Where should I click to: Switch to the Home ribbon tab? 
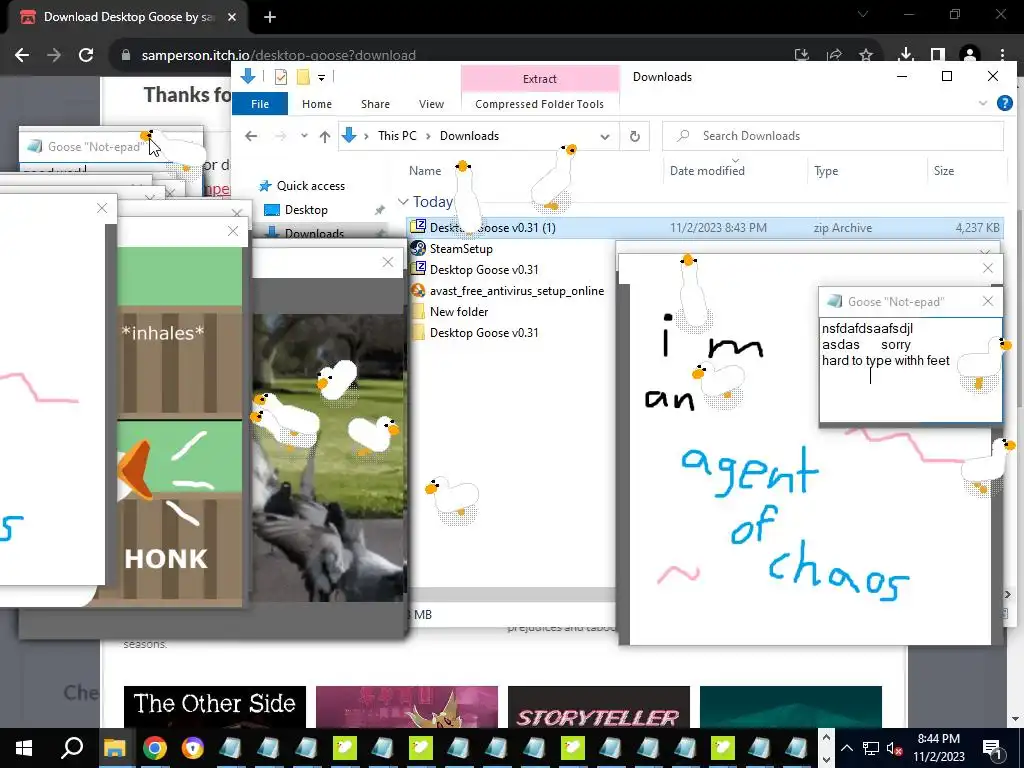point(317,104)
